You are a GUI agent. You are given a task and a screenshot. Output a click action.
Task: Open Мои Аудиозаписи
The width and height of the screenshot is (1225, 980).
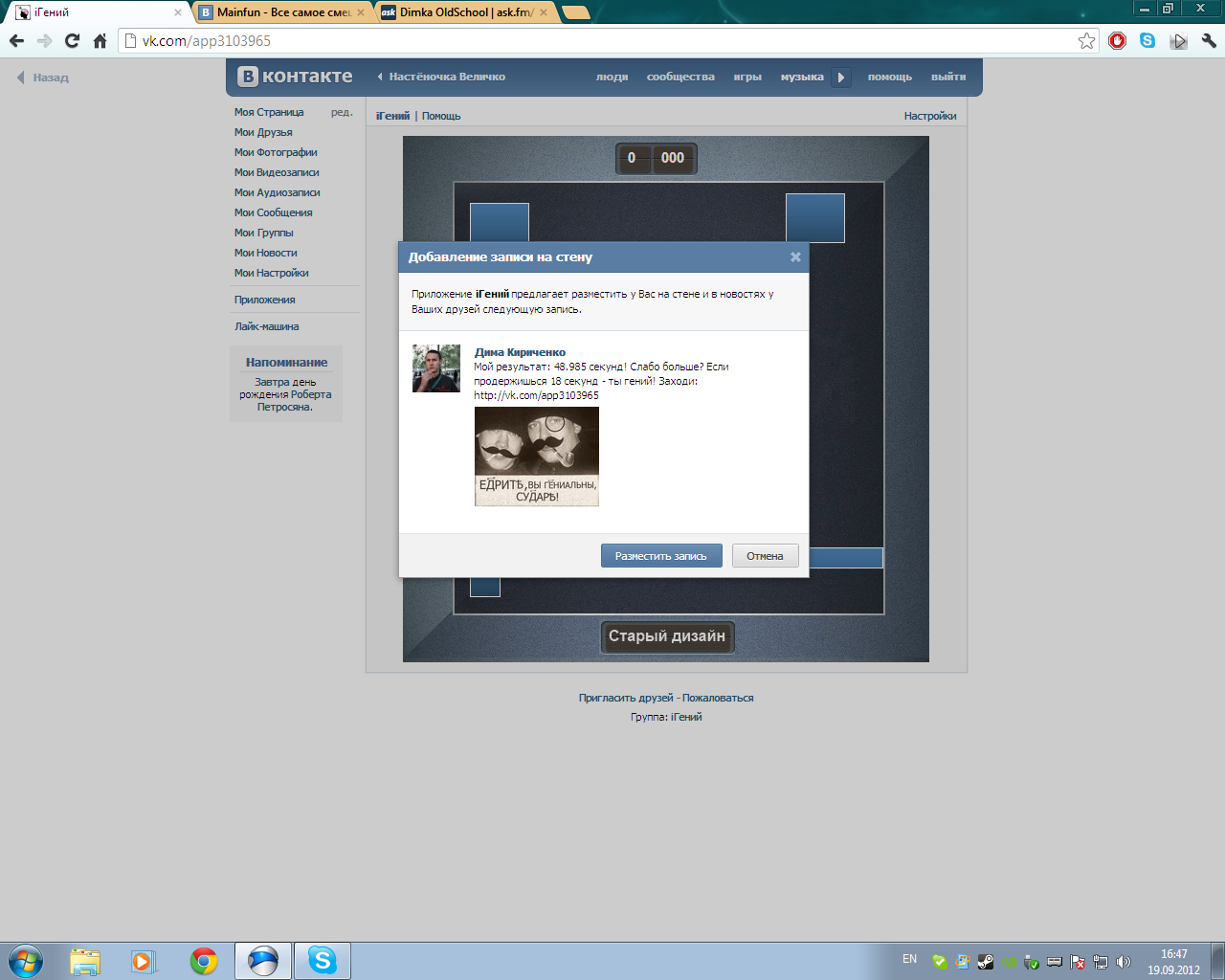[x=278, y=192]
